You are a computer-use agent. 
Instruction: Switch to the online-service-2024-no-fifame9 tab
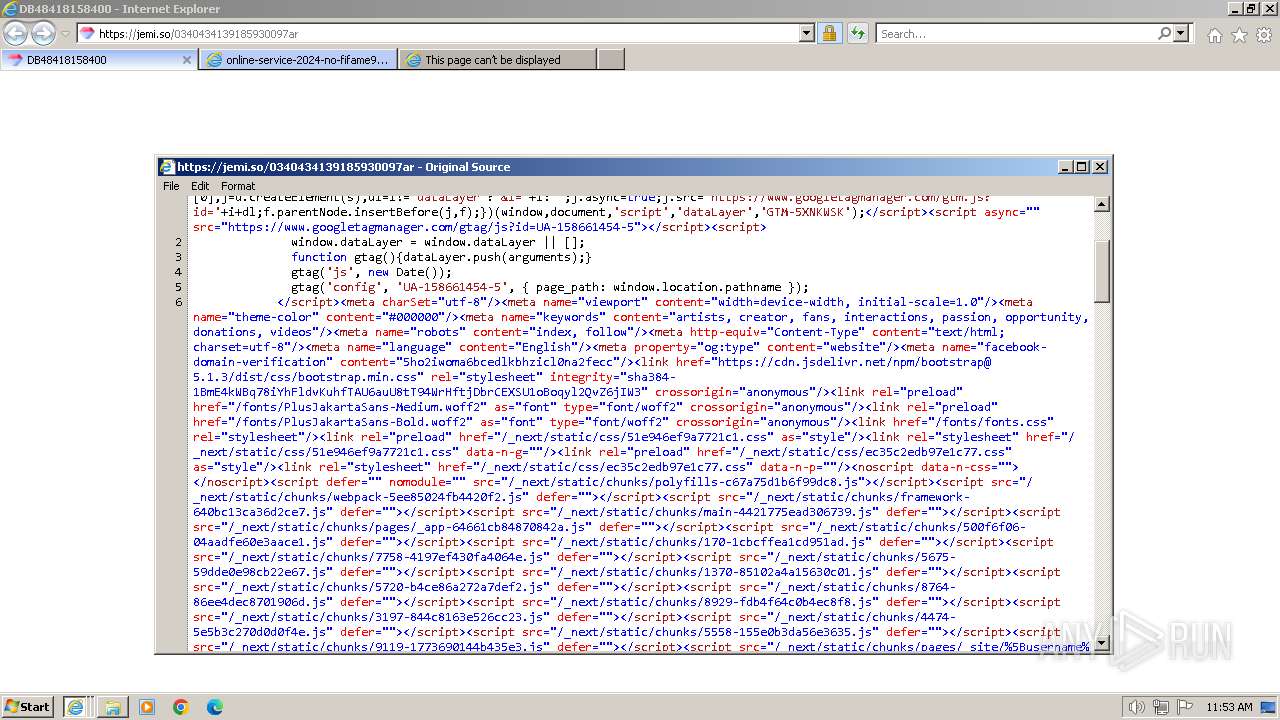298,60
